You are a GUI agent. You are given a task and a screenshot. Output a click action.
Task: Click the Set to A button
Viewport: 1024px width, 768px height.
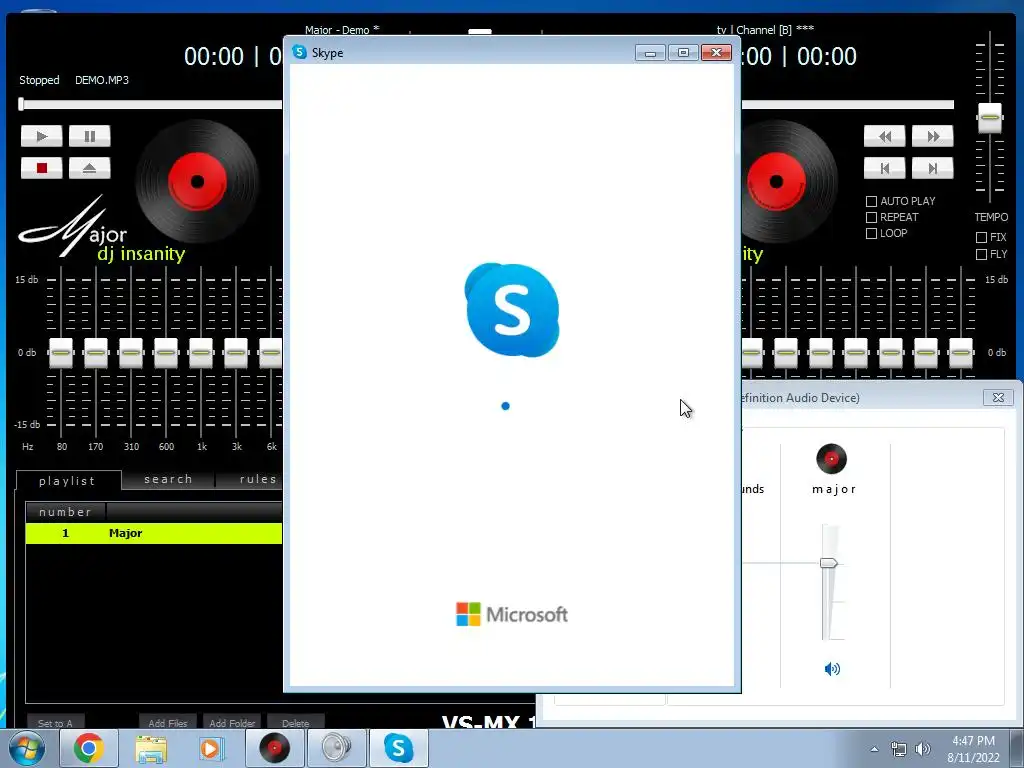click(56, 722)
